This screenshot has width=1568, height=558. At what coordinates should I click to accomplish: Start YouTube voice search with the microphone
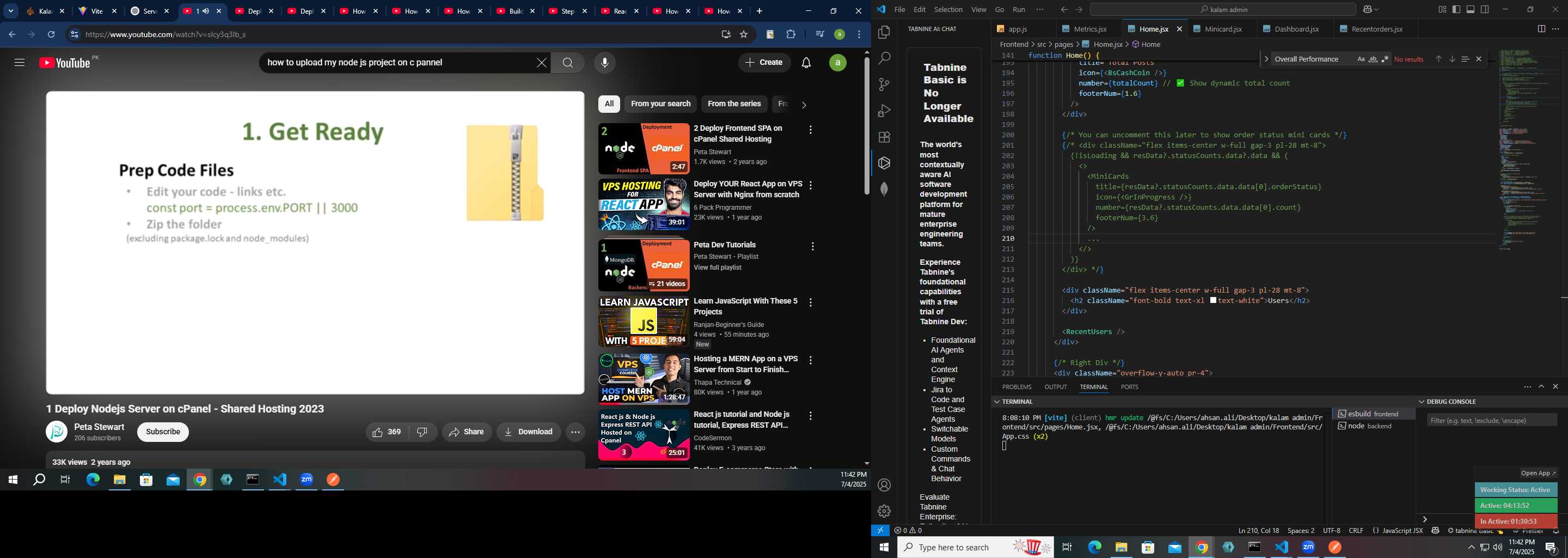(x=604, y=63)
